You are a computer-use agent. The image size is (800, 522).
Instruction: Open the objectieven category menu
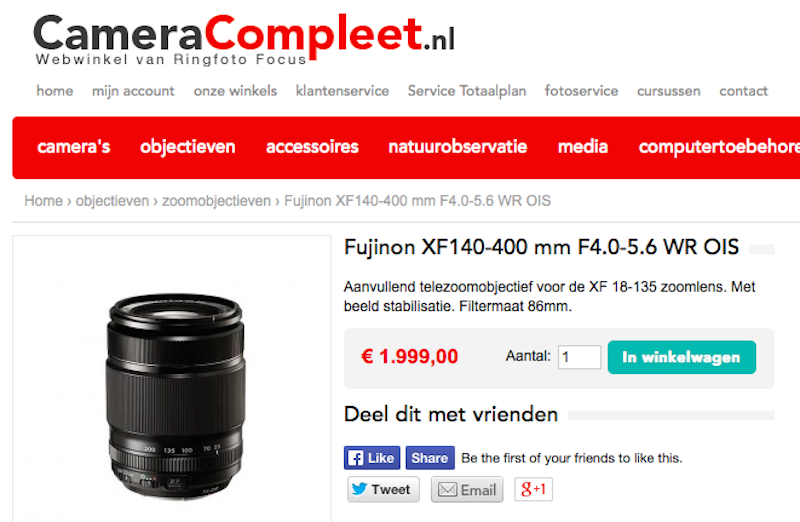tap(188, 147)
